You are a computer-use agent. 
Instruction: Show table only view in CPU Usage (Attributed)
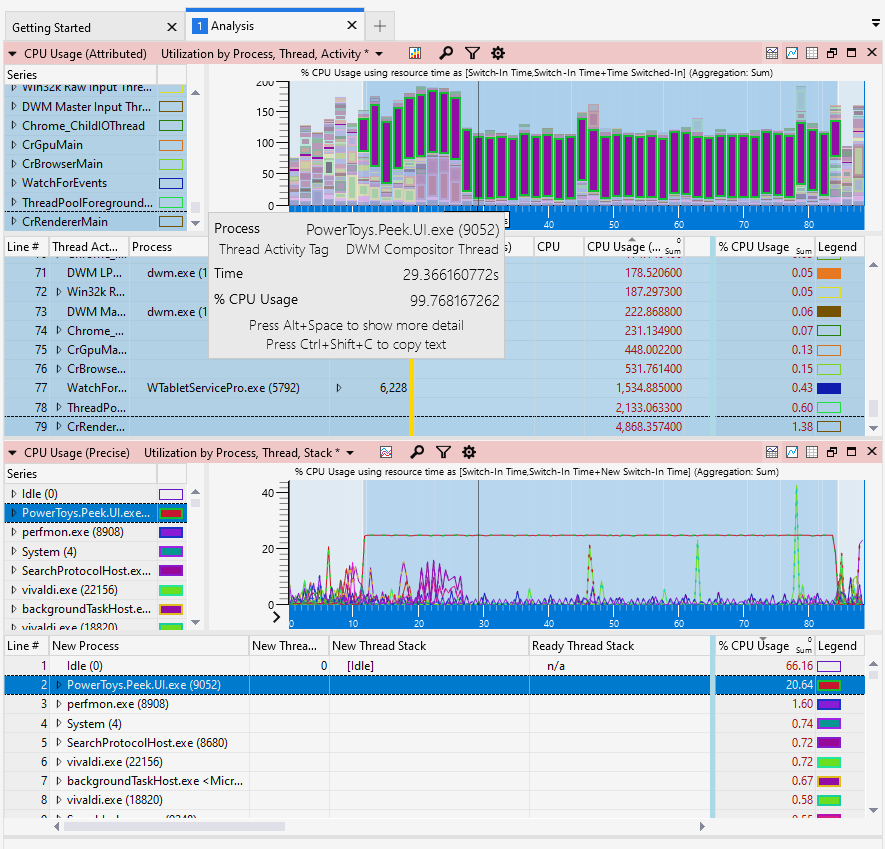click(x=812, y=53)
